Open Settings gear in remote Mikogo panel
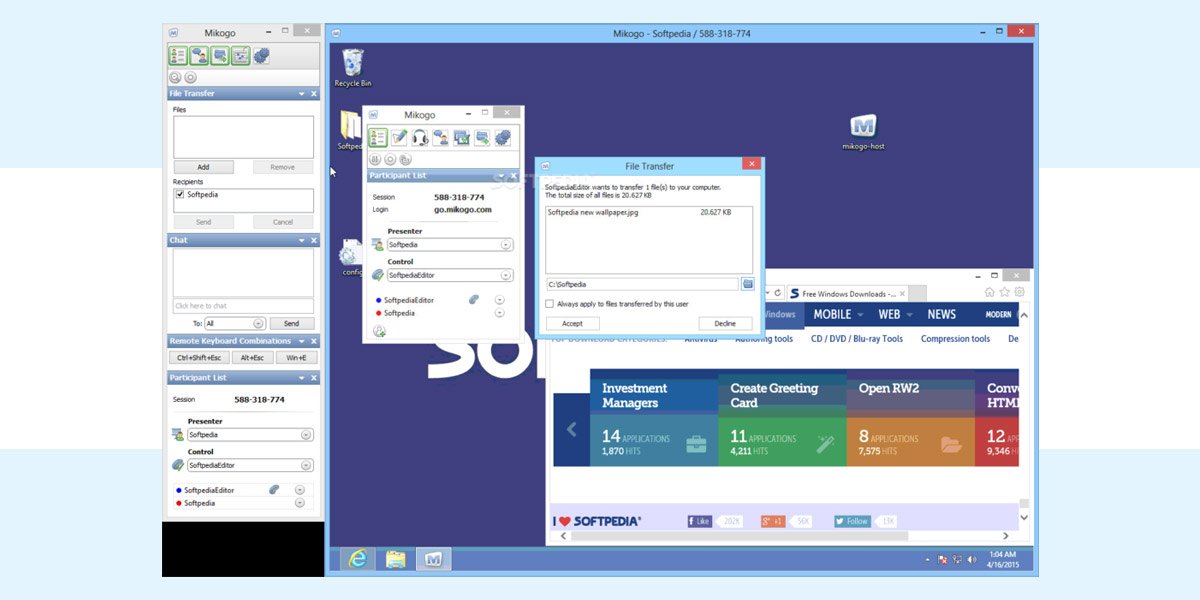The image size is (1200, 600). pyautogui.click(x=502, y=138)
